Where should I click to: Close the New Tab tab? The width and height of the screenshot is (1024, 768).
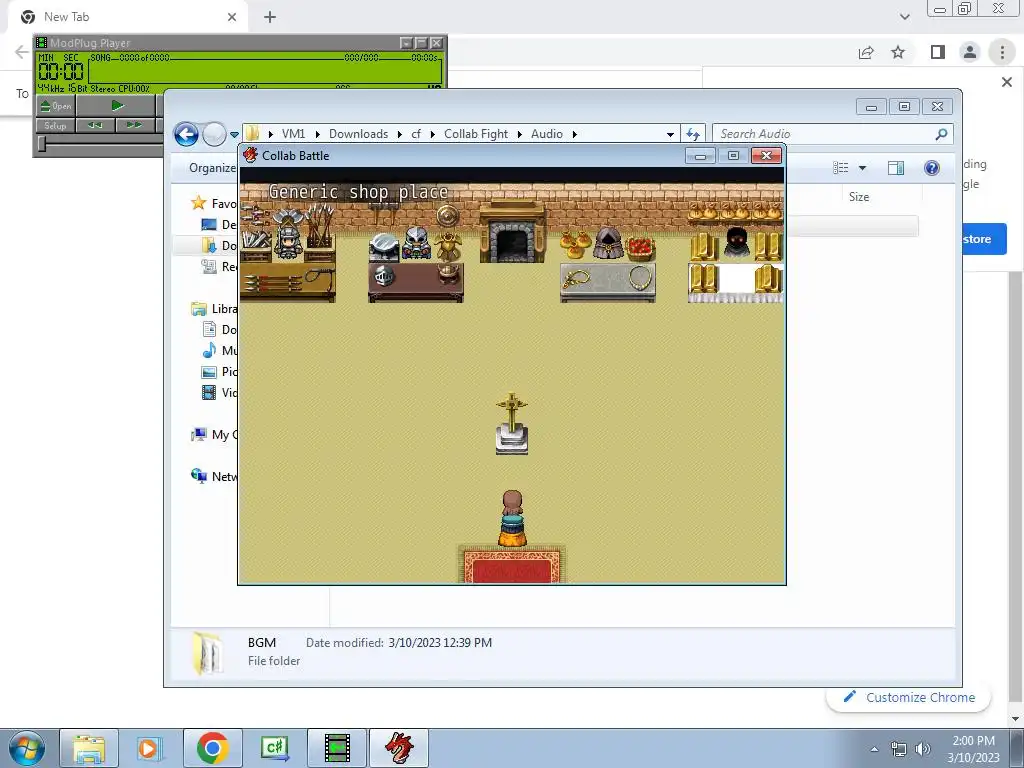click(232, 17)
